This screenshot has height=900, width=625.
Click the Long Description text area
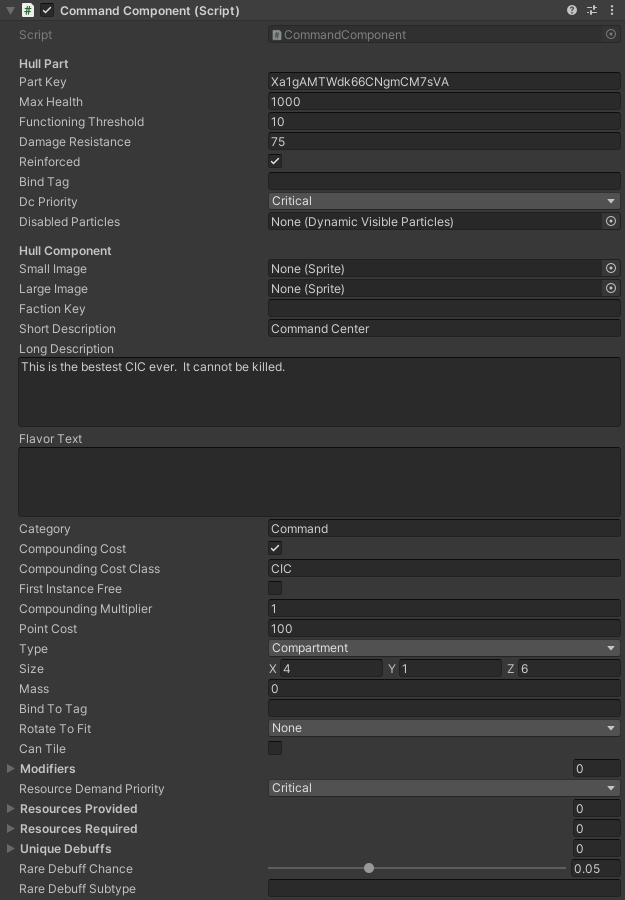(x=319, y=391)
